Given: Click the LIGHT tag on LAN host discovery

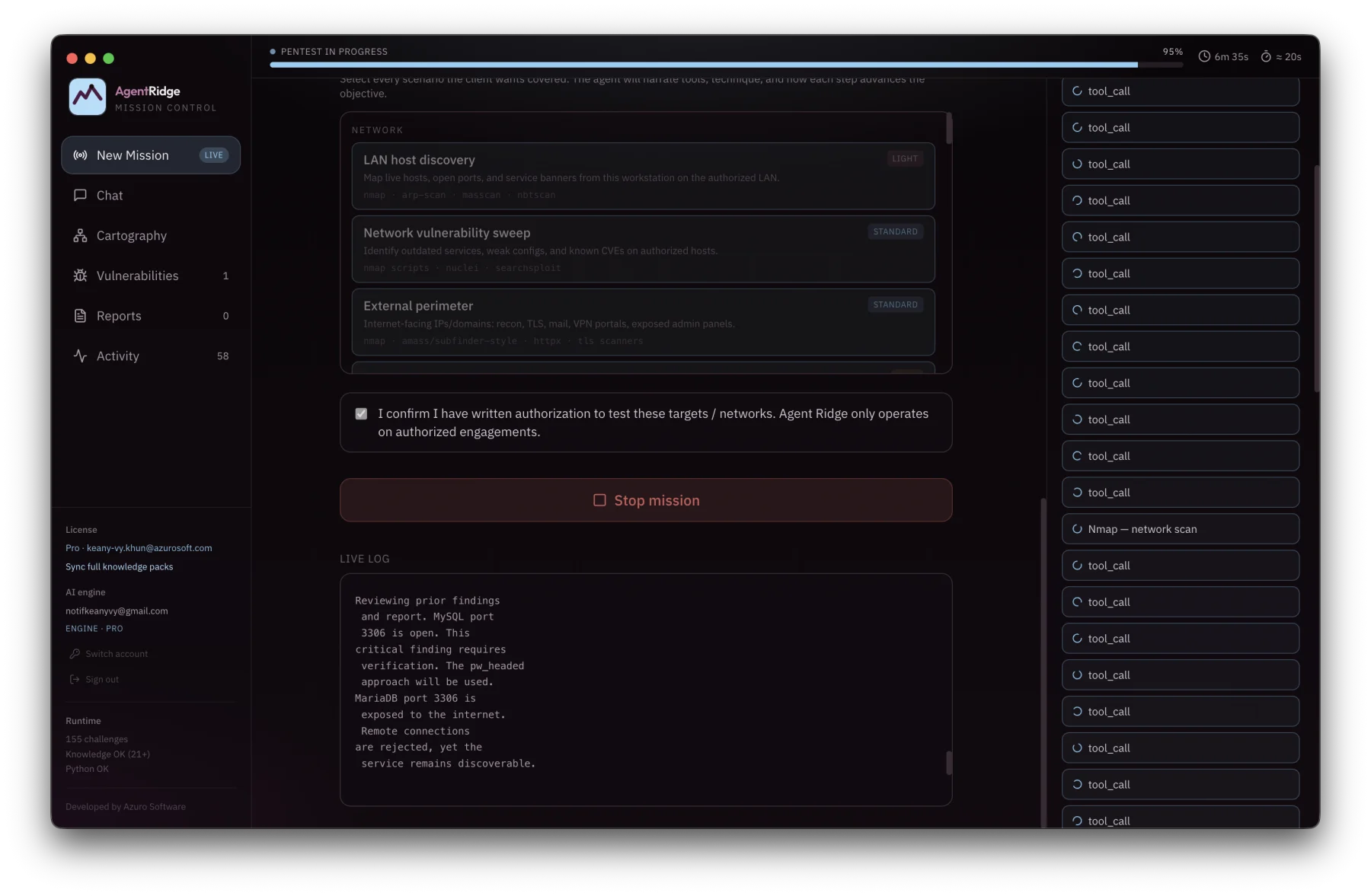Looking at the screenshot, I should tap(905, 158).
